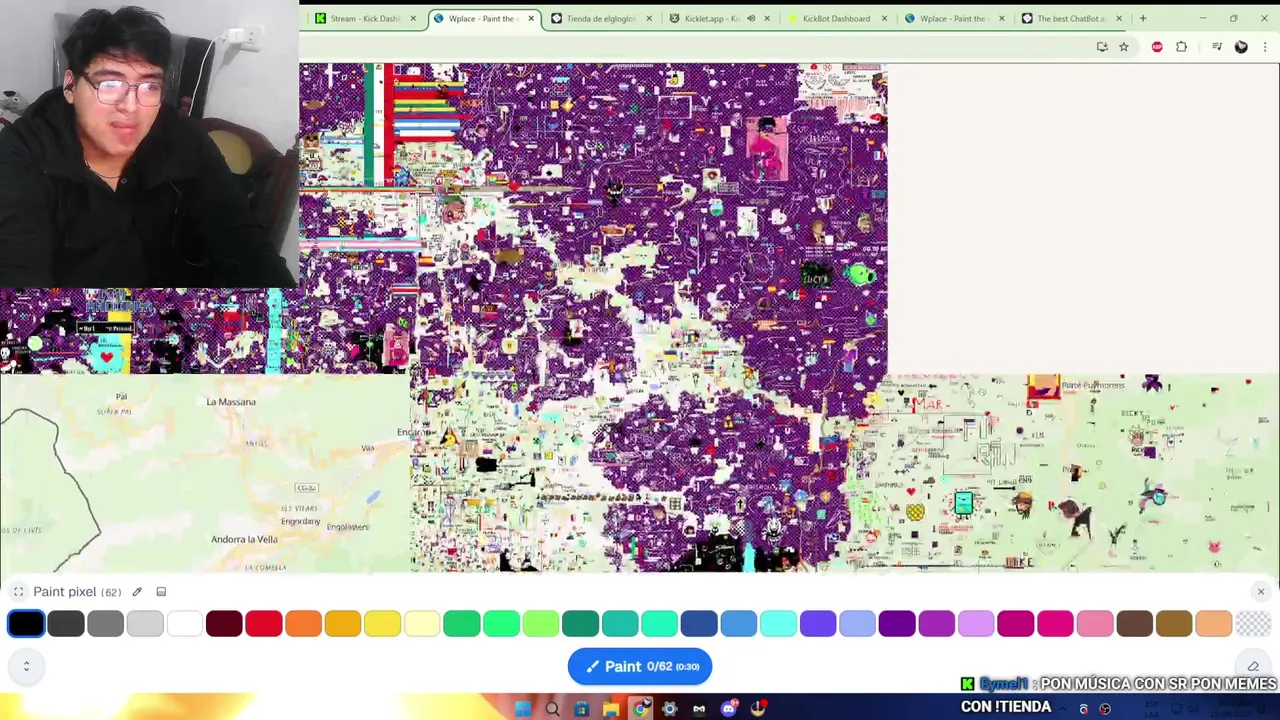Switch to Kicklet.app tab
Screen dimensions: 1280x720
click(712, 18)
